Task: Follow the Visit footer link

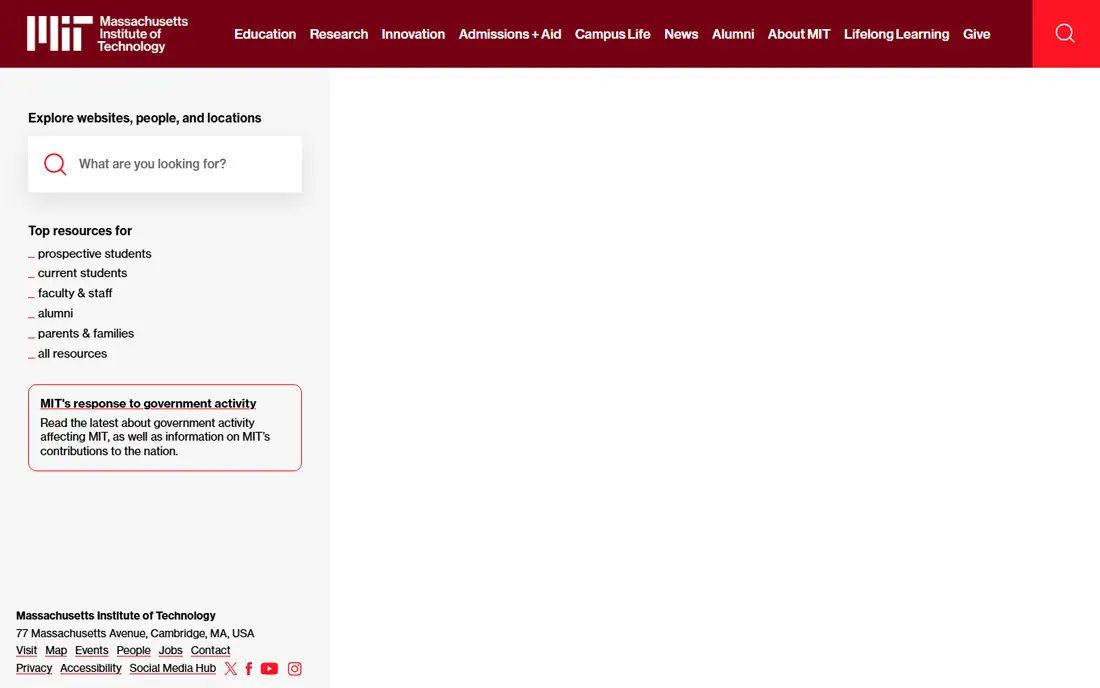Action: [x=27, y=650]
